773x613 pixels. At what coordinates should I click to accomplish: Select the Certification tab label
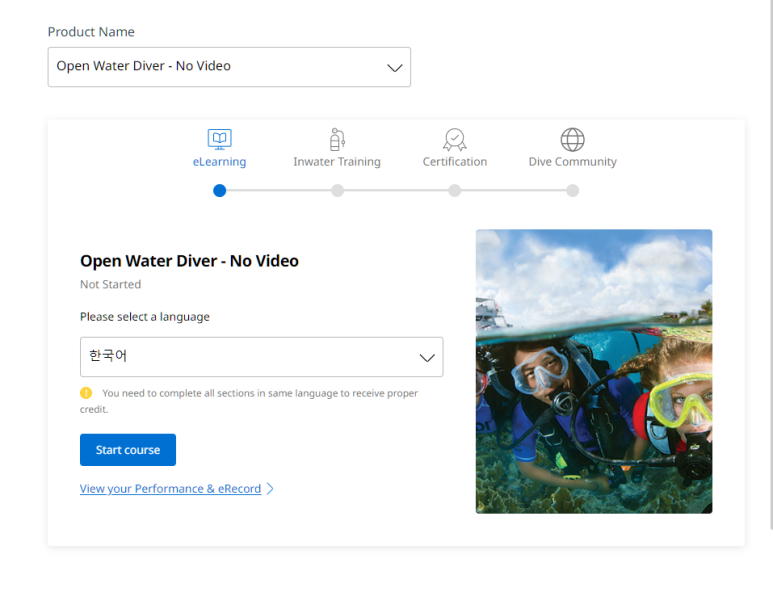click(455, 162)
